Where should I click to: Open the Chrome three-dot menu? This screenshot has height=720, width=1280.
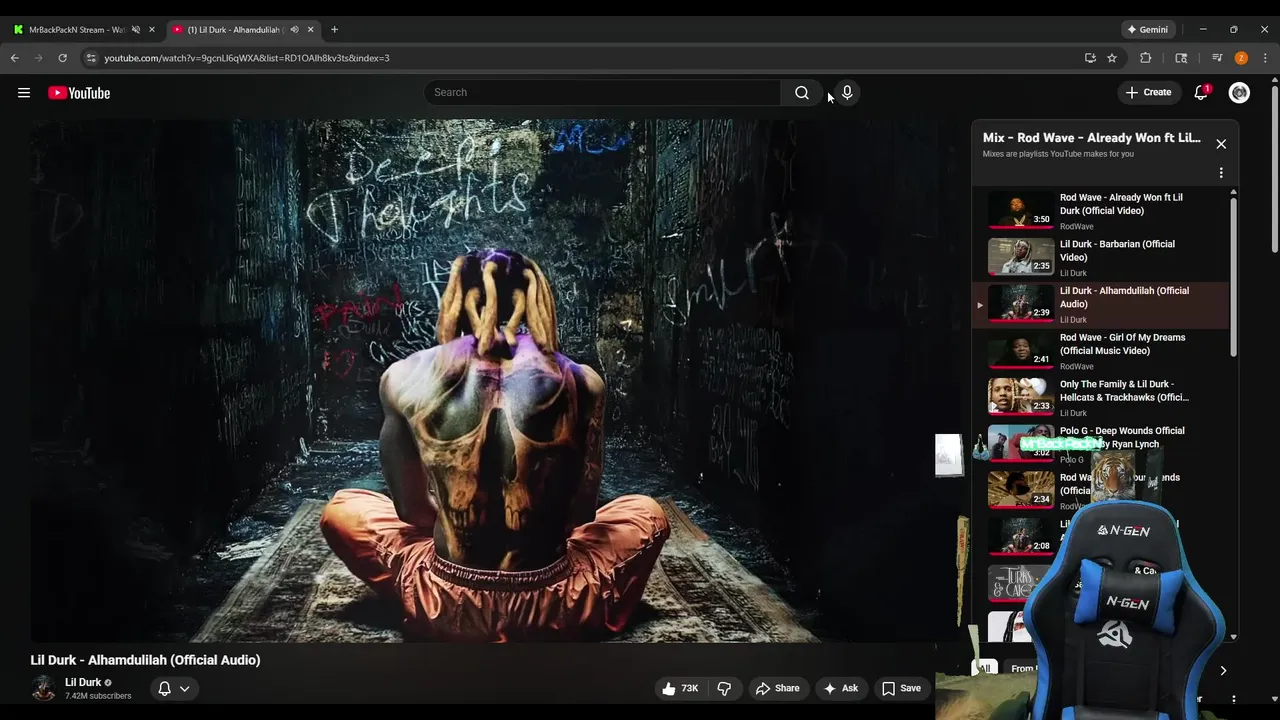(1265, 58)
